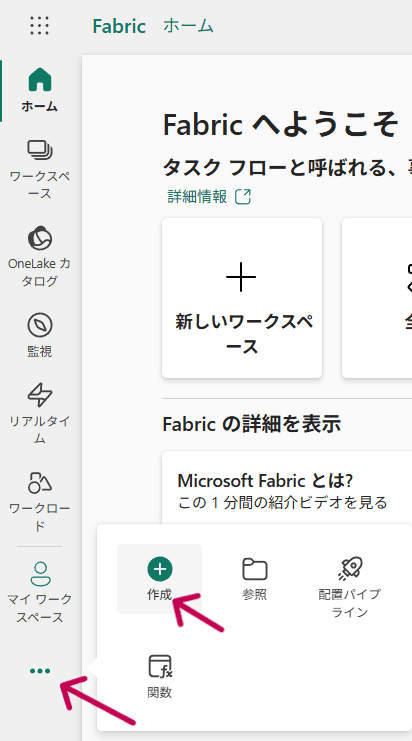Open ワークロード in the sidebar
This screenshot has height=741, width=412.
pos(40,501)
